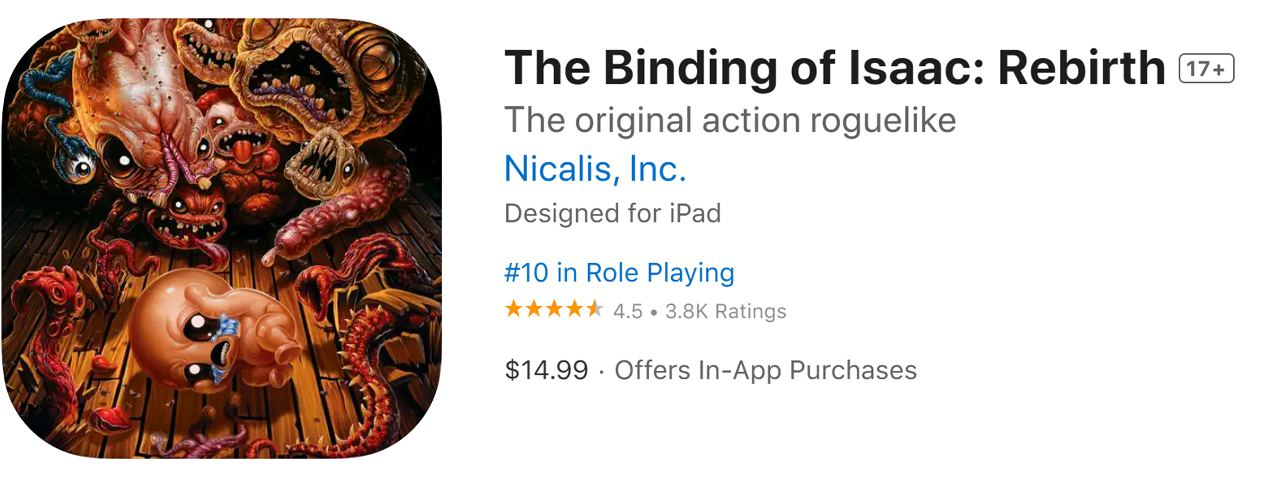The height and width of the screenshot is (477, 1280).
Task: Open the Nicalis, Inc. developer page
Action: coord(595,169)
